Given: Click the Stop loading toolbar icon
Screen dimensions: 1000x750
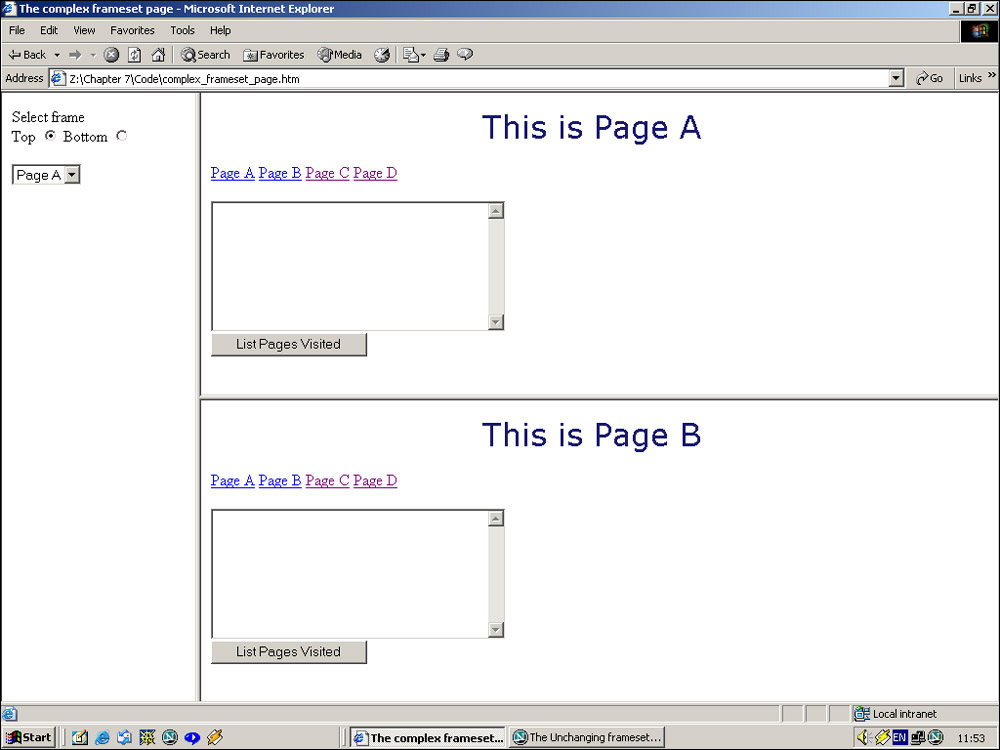Looking at the screenshot, I should (112, 55).
